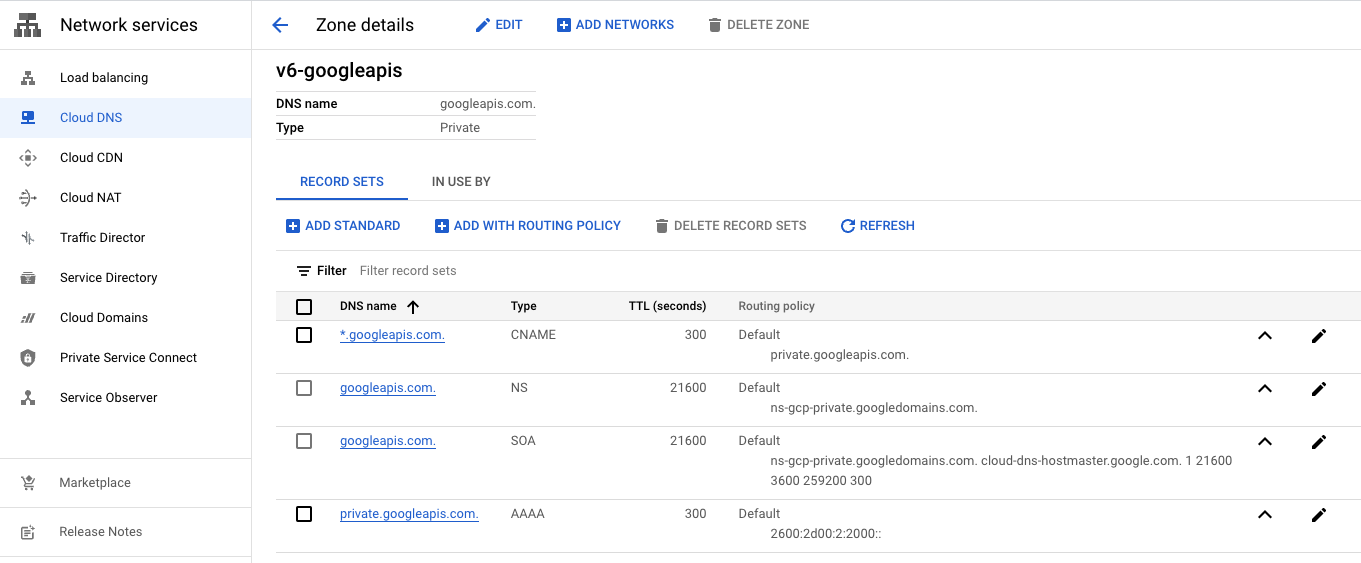
Task: Click the ADD STANDARD button
Action: click(x=343, y=226)
